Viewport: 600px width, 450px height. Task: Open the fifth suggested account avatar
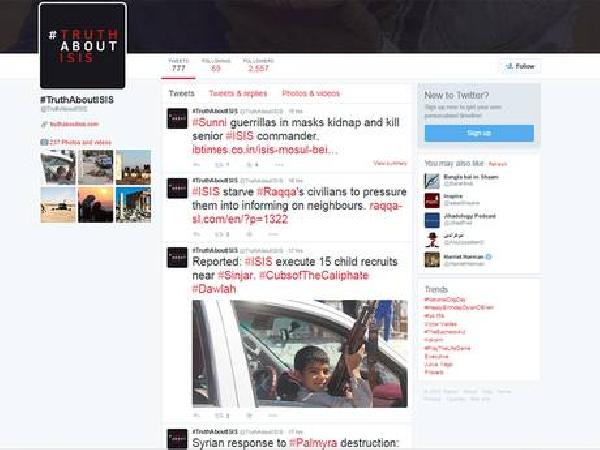432,259
